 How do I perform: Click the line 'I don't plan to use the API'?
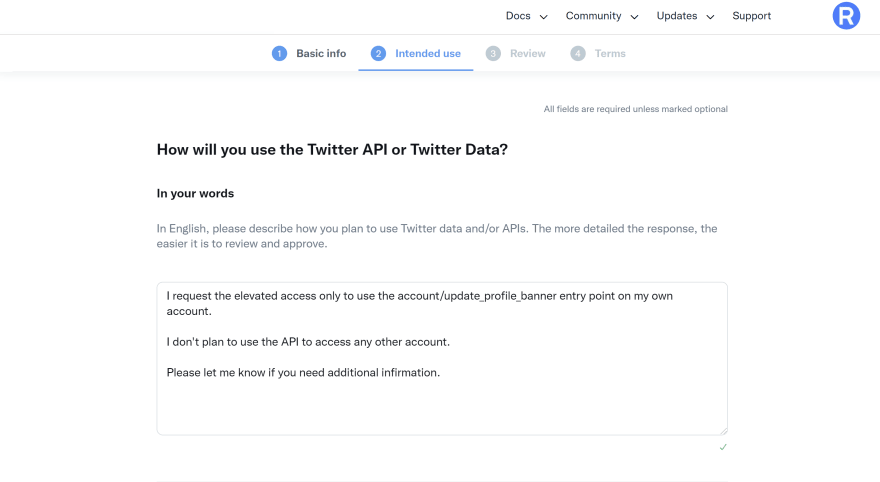click(308, 342)
